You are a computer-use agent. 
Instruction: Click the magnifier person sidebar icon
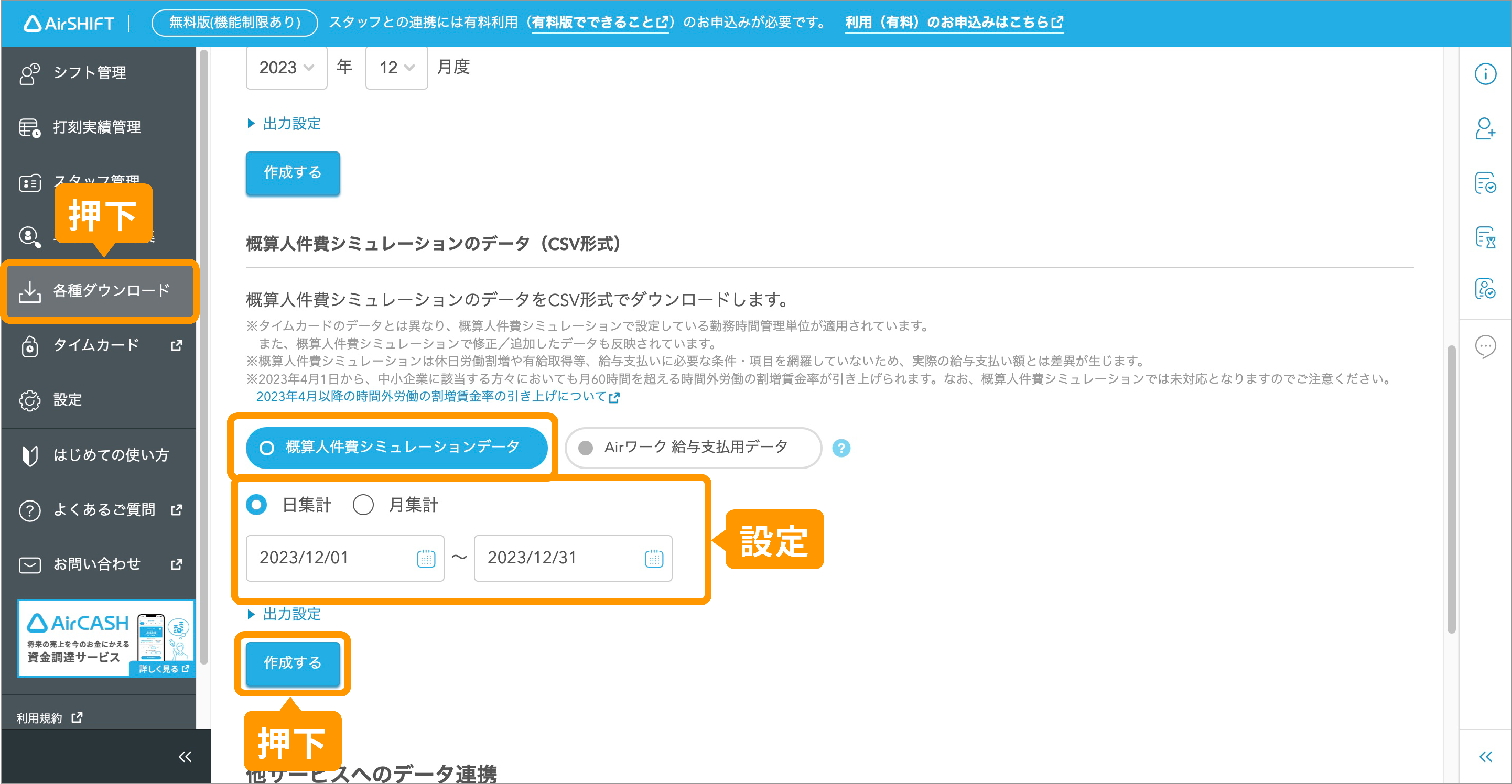[x=29, y=237]
